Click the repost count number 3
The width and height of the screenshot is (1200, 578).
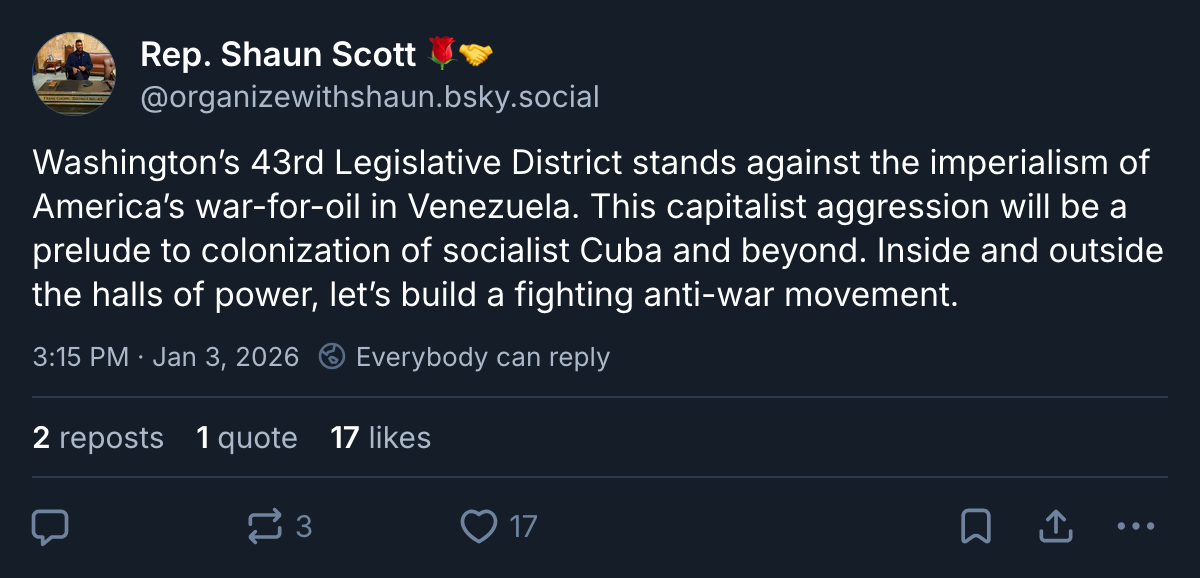304,526
